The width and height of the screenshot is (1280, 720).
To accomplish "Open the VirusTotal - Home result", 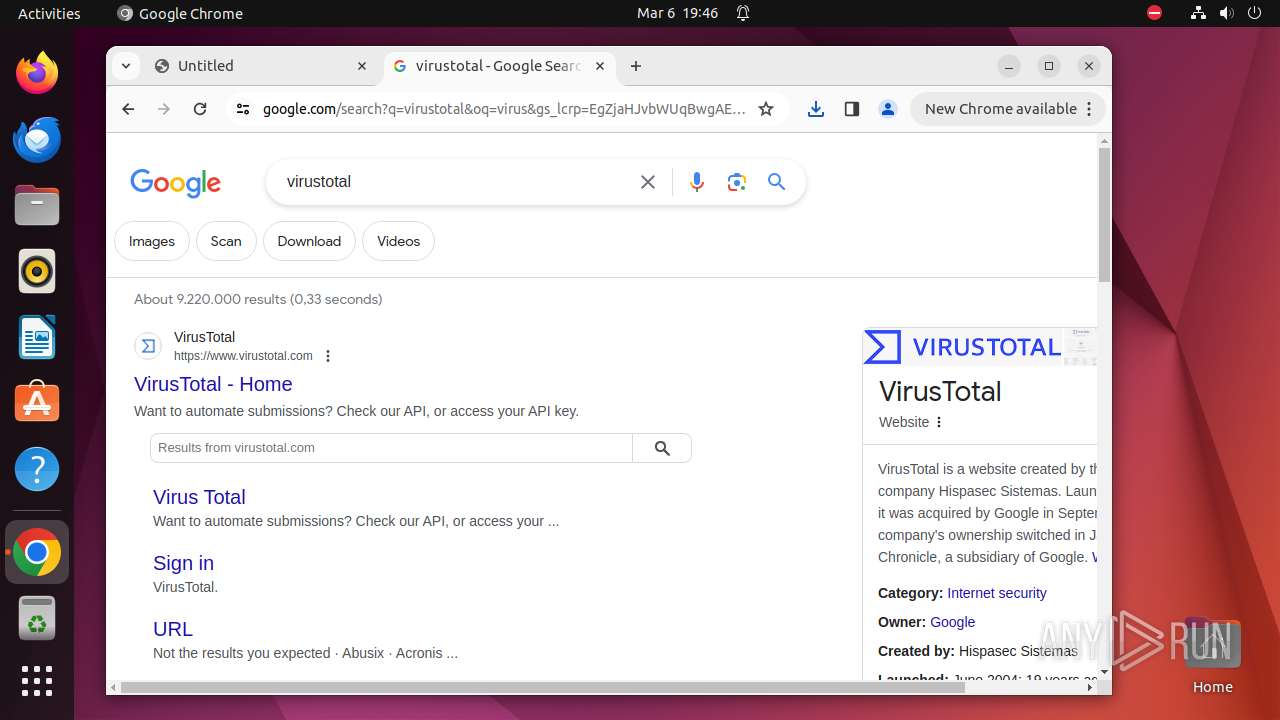I will [x=213, y=384].
